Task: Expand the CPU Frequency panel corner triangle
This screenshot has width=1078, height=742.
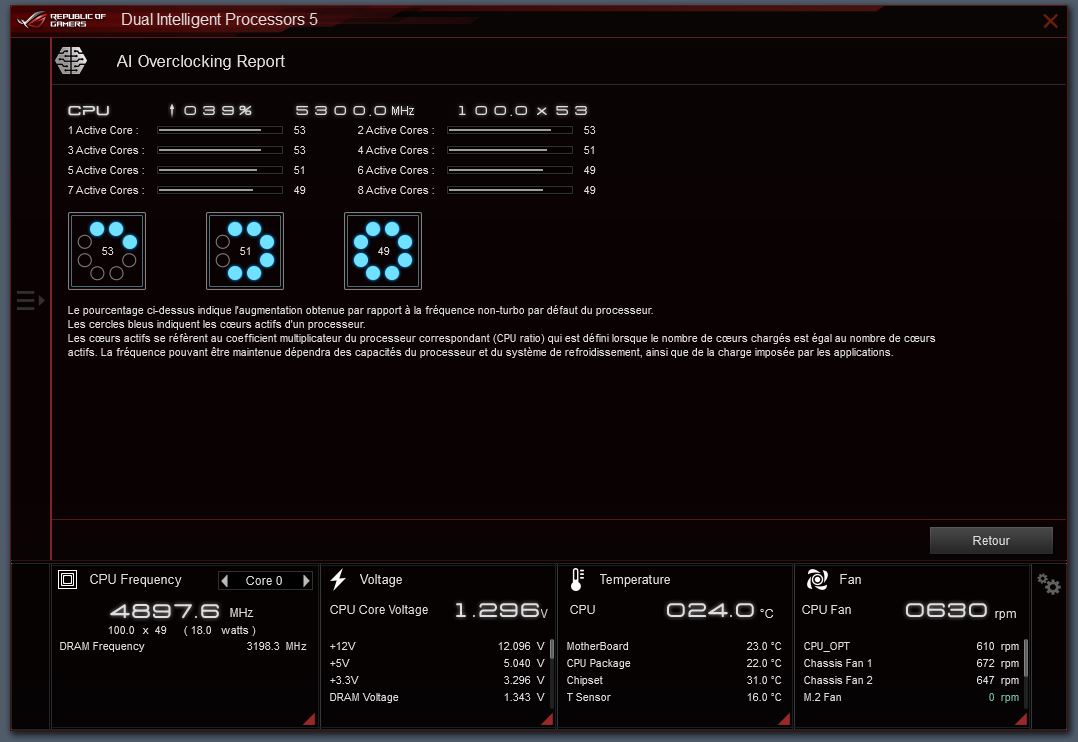Action: (x=309, y=719)
